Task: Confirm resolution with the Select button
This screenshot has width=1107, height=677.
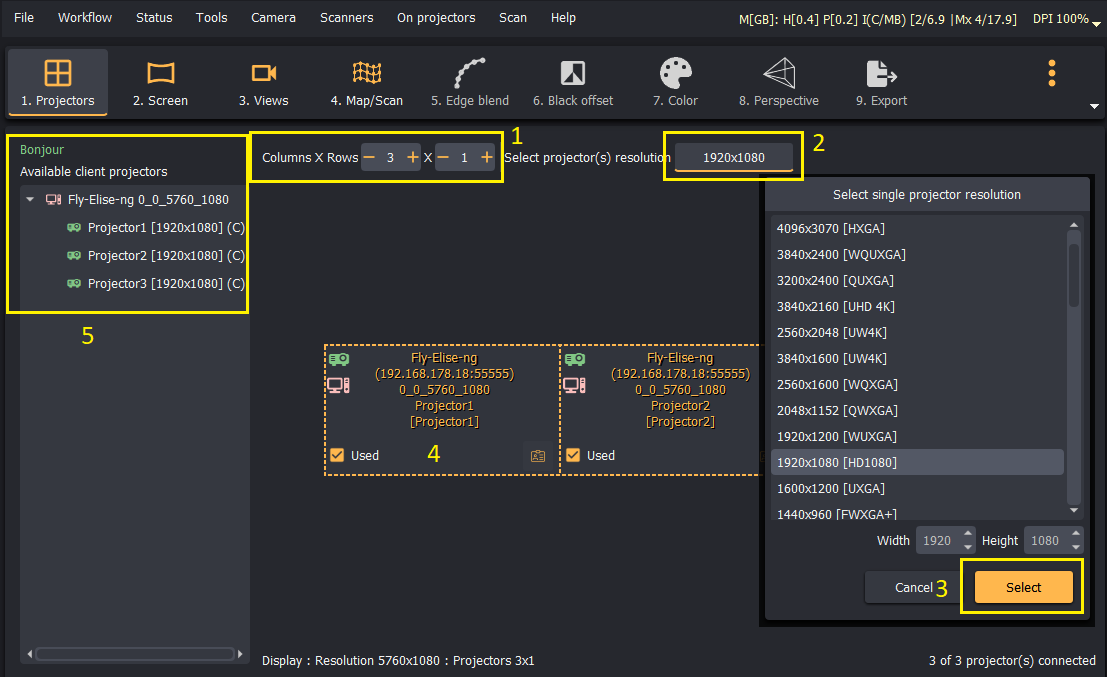Action: coord(1023,587)
